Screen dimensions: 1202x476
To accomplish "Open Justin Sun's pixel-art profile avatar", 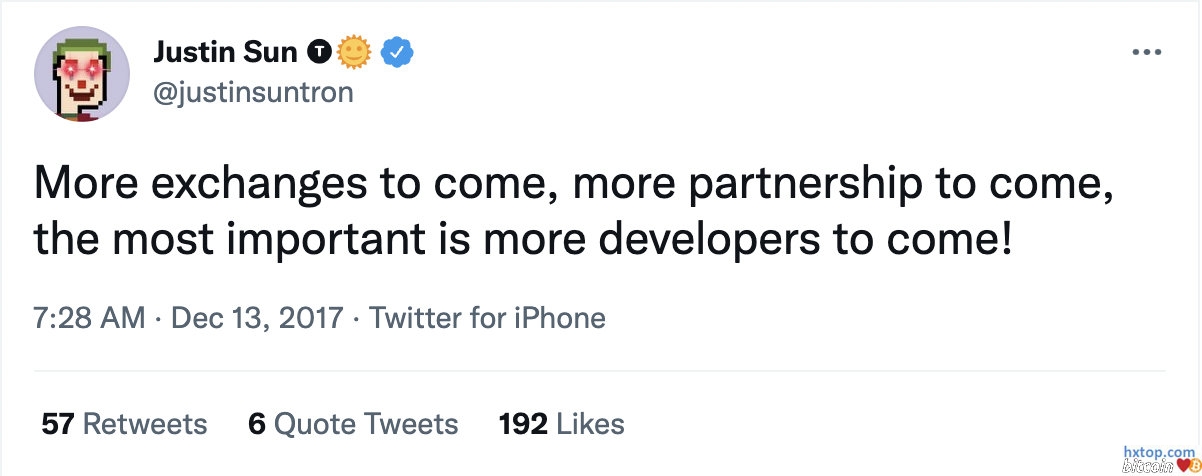I will [x=82, y=74].
